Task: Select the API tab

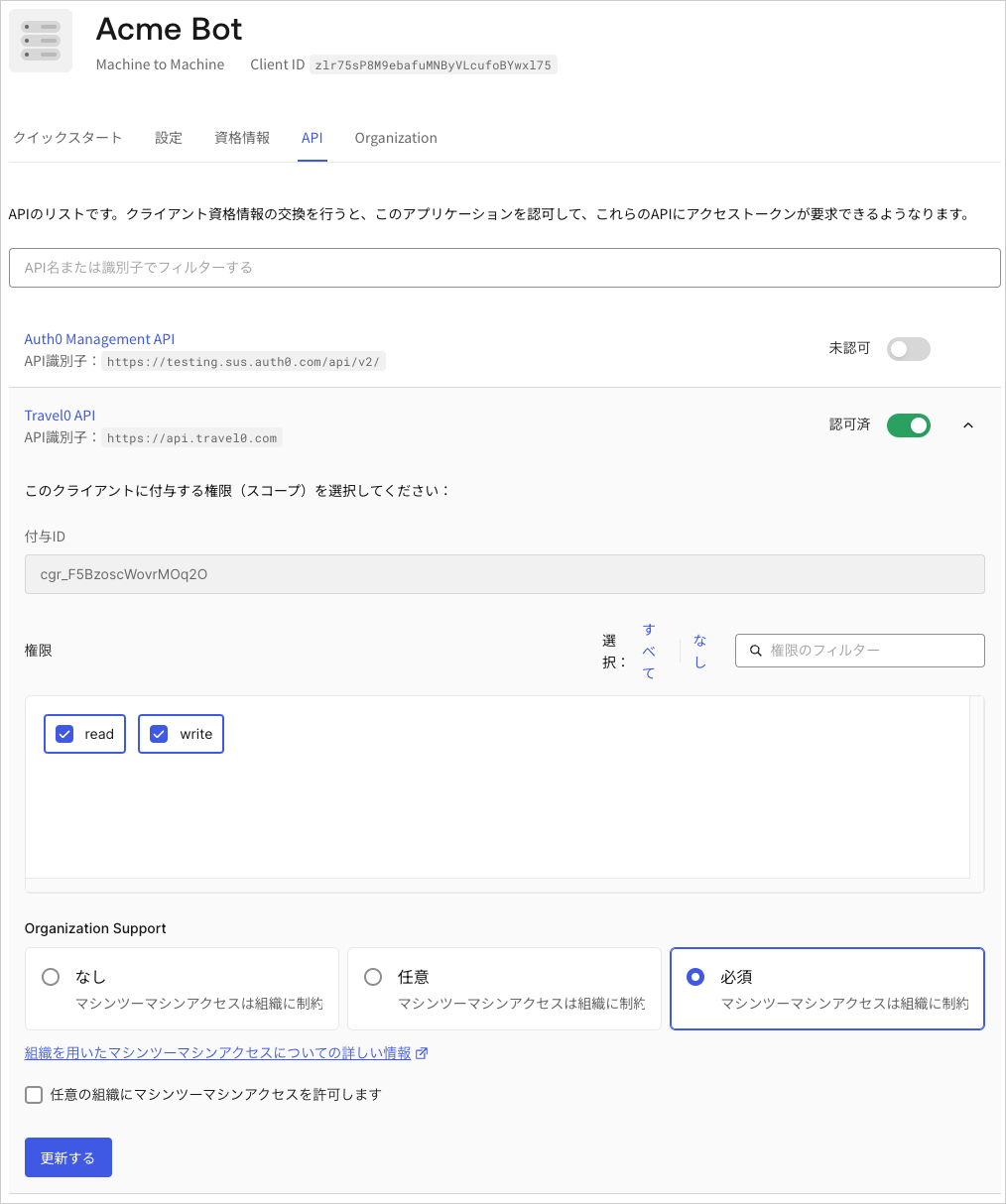Action: coord(313,138)
